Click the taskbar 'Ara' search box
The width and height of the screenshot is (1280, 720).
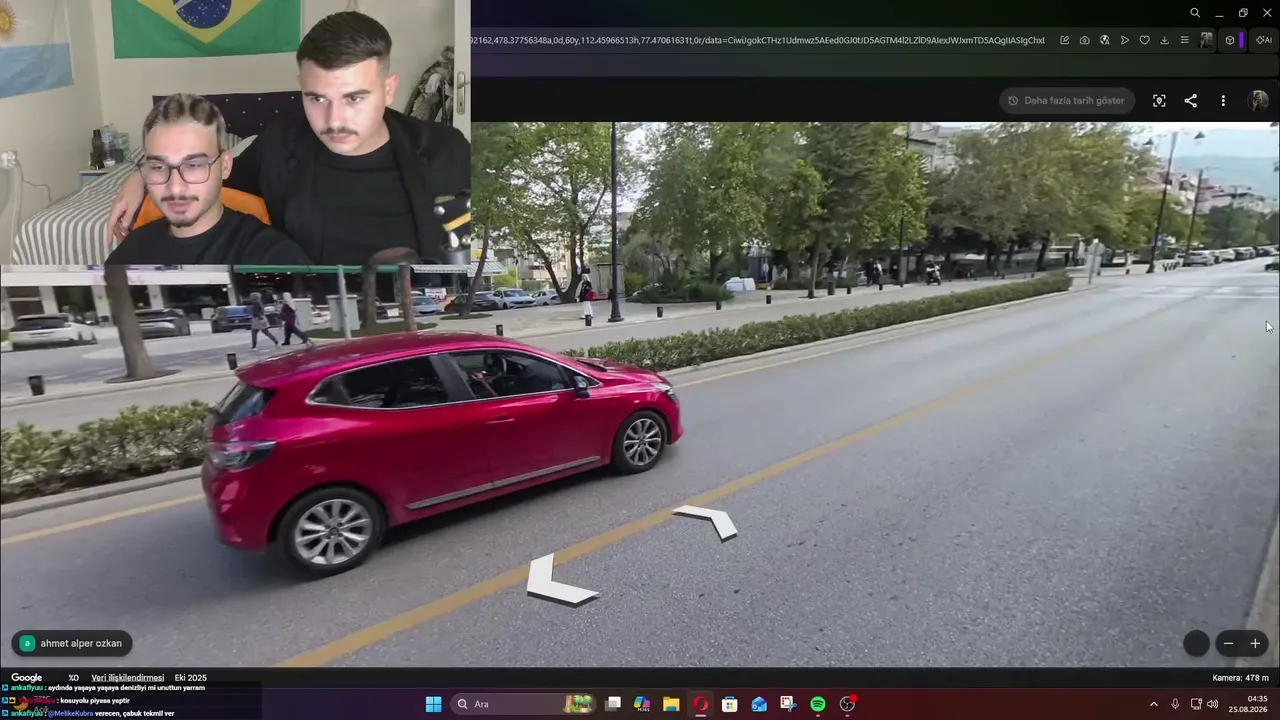click(523, 704)
